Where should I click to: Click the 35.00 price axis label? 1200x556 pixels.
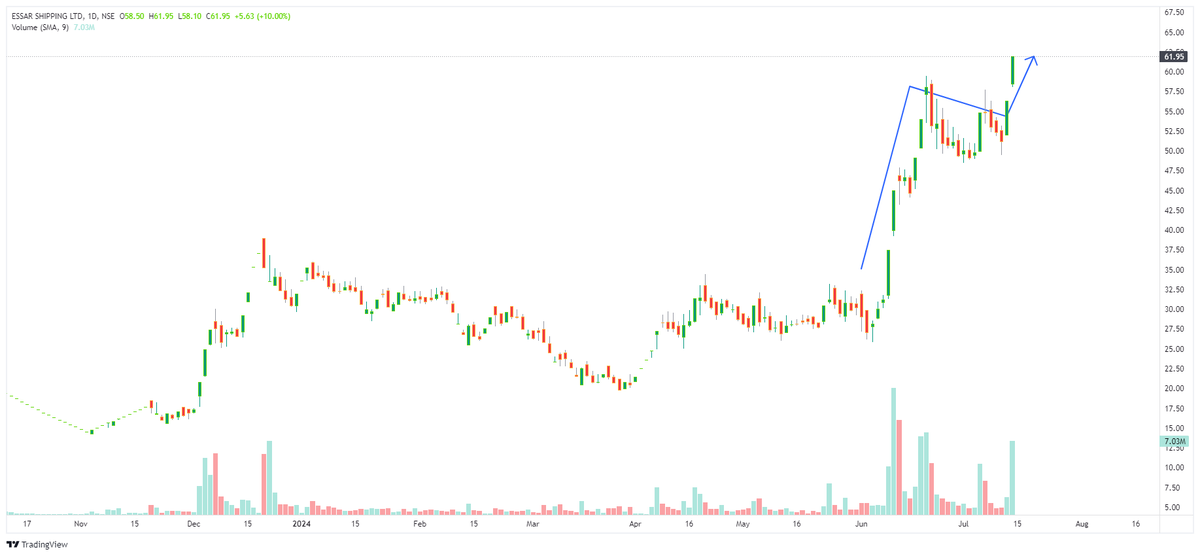tap(1174, 270)
